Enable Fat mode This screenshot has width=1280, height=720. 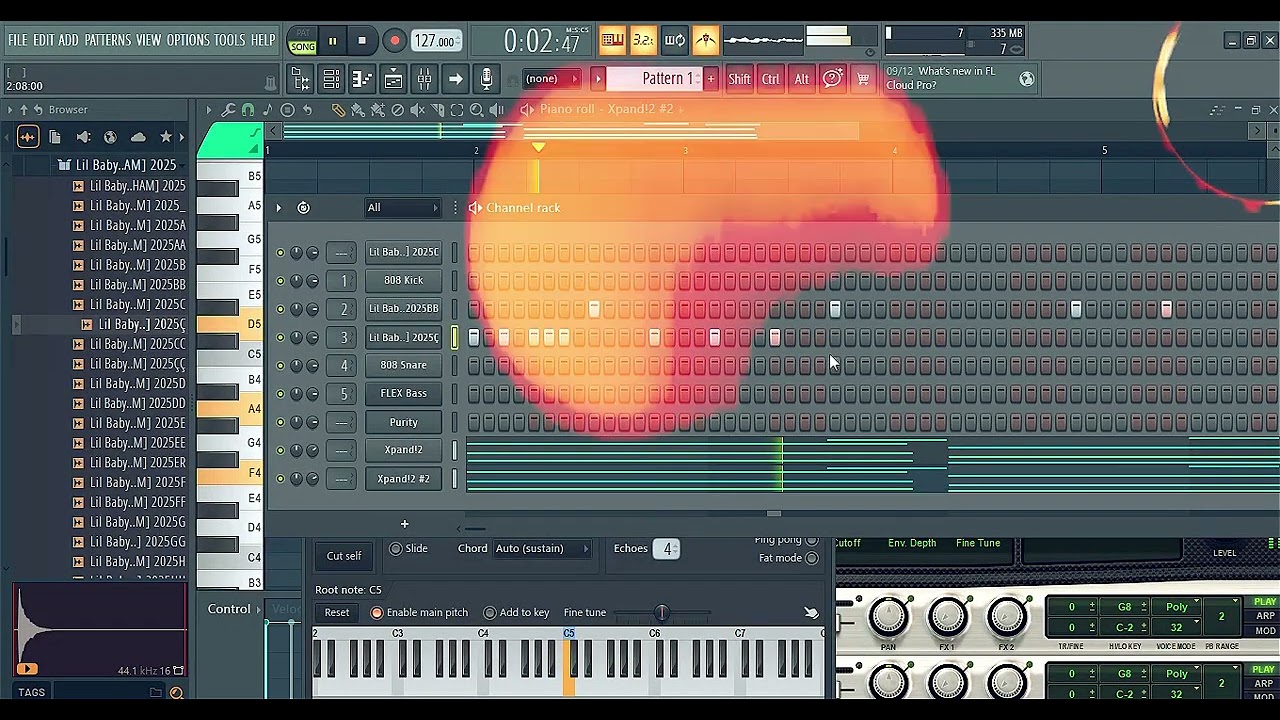tap(812, 558)
